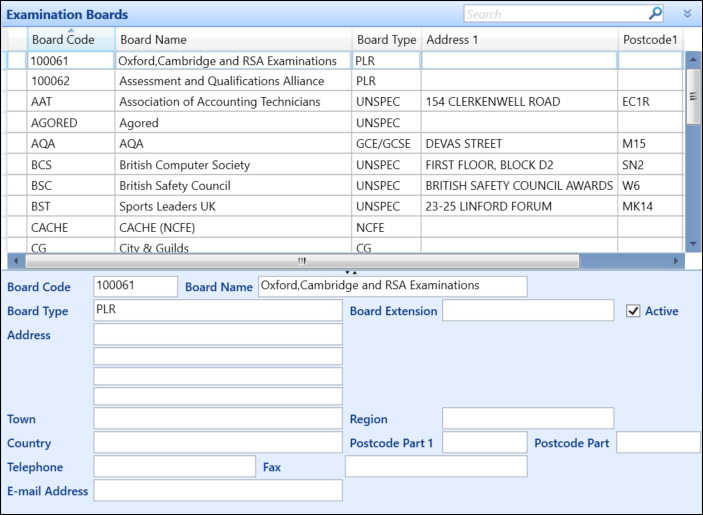Click British Safety Council name cell
Screen dimensions: 703x515
point(233,185)
